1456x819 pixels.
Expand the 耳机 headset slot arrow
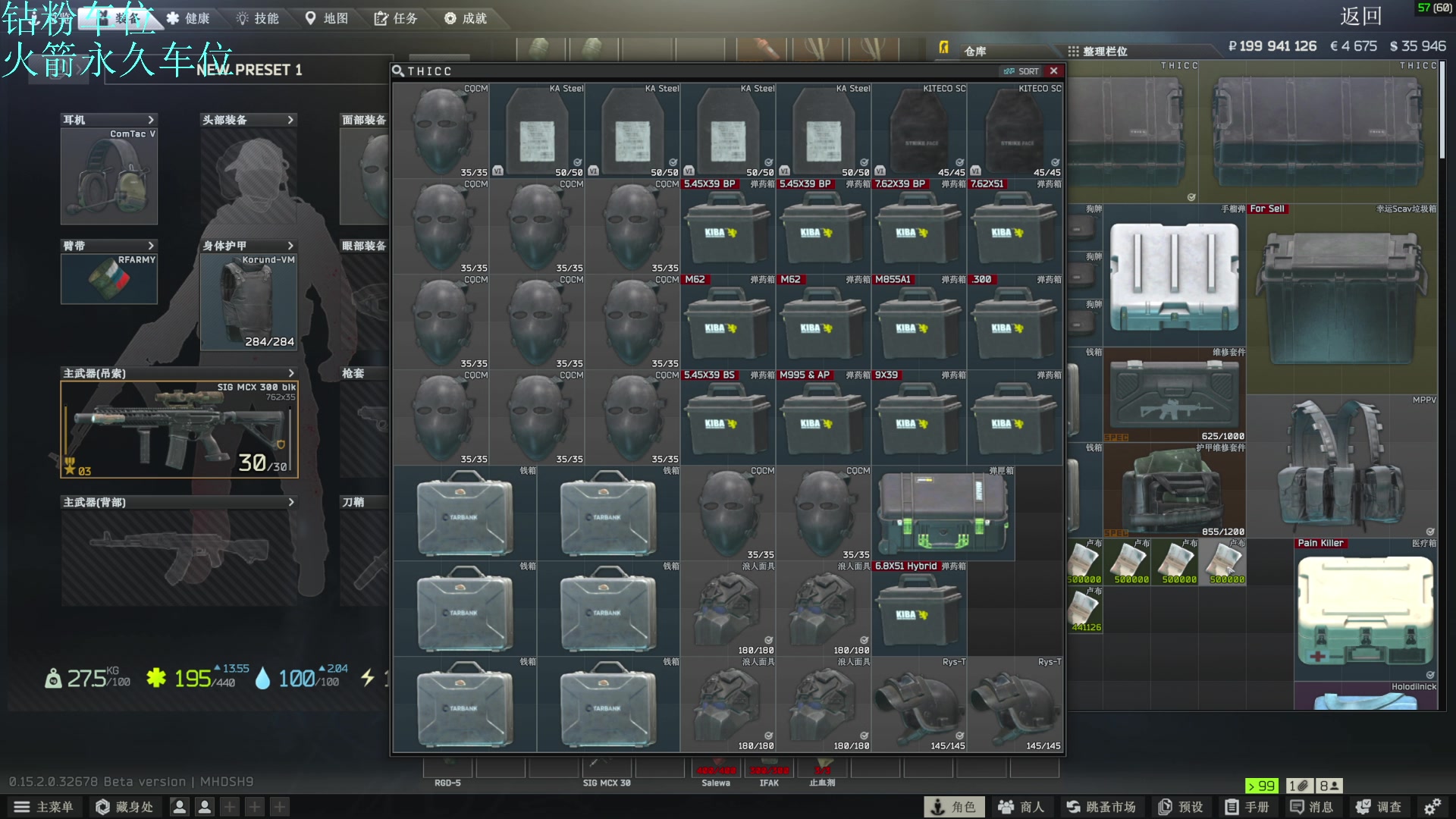pos(151,120)
